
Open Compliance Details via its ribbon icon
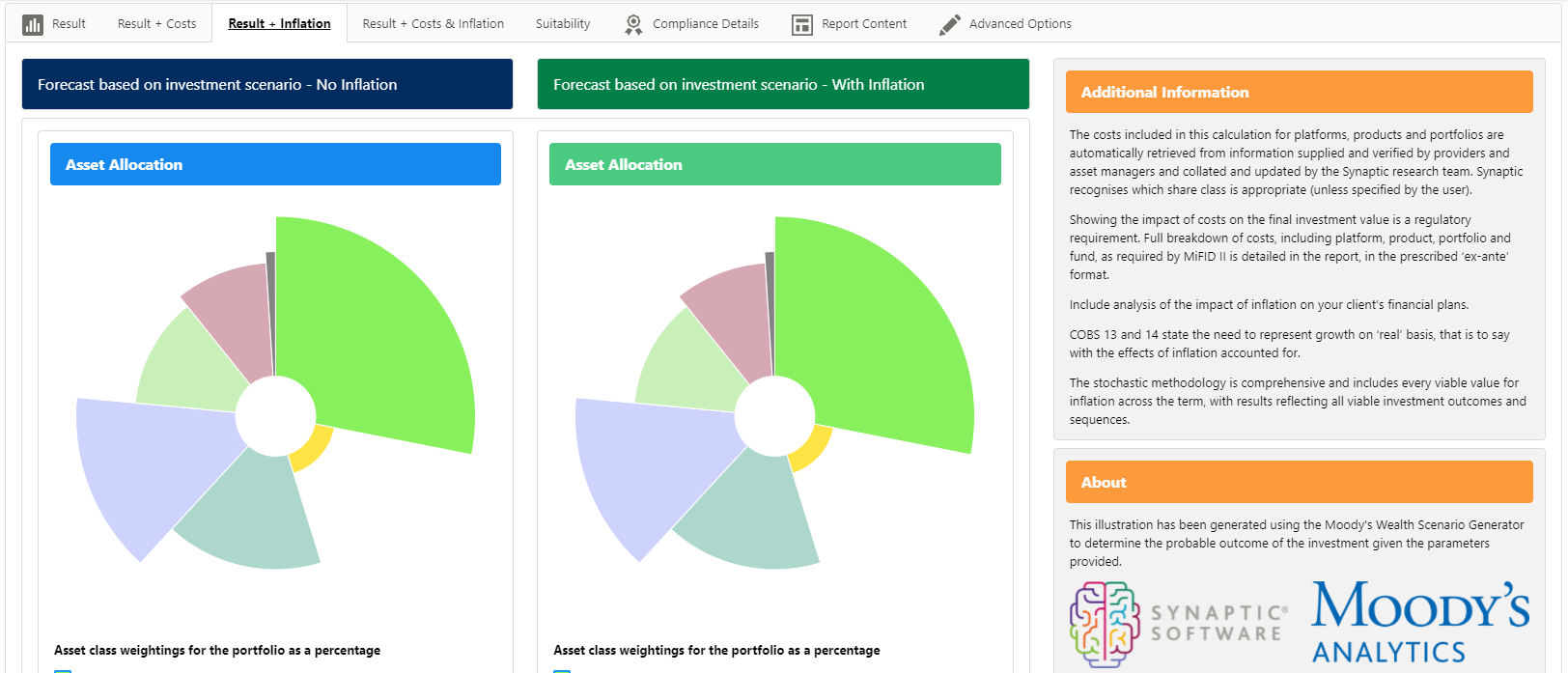pyautogui.click(x=633, y=24)
